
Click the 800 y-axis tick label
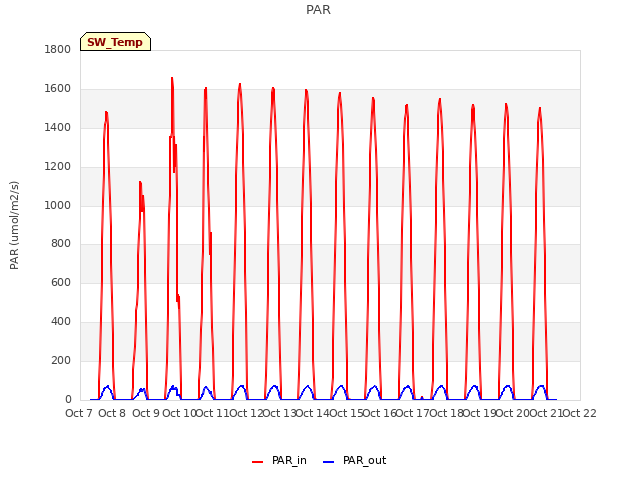click(x=61, y=244)
